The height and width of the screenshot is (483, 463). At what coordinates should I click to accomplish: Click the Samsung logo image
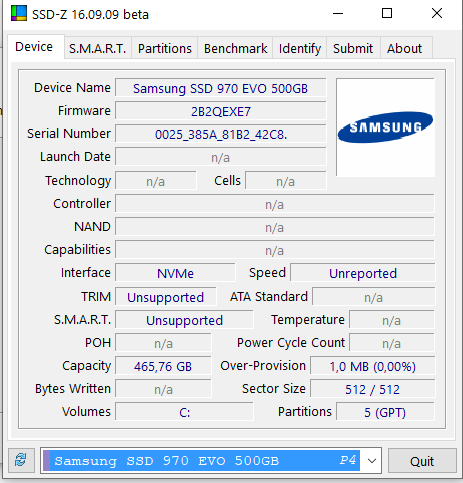click(385, 127)
